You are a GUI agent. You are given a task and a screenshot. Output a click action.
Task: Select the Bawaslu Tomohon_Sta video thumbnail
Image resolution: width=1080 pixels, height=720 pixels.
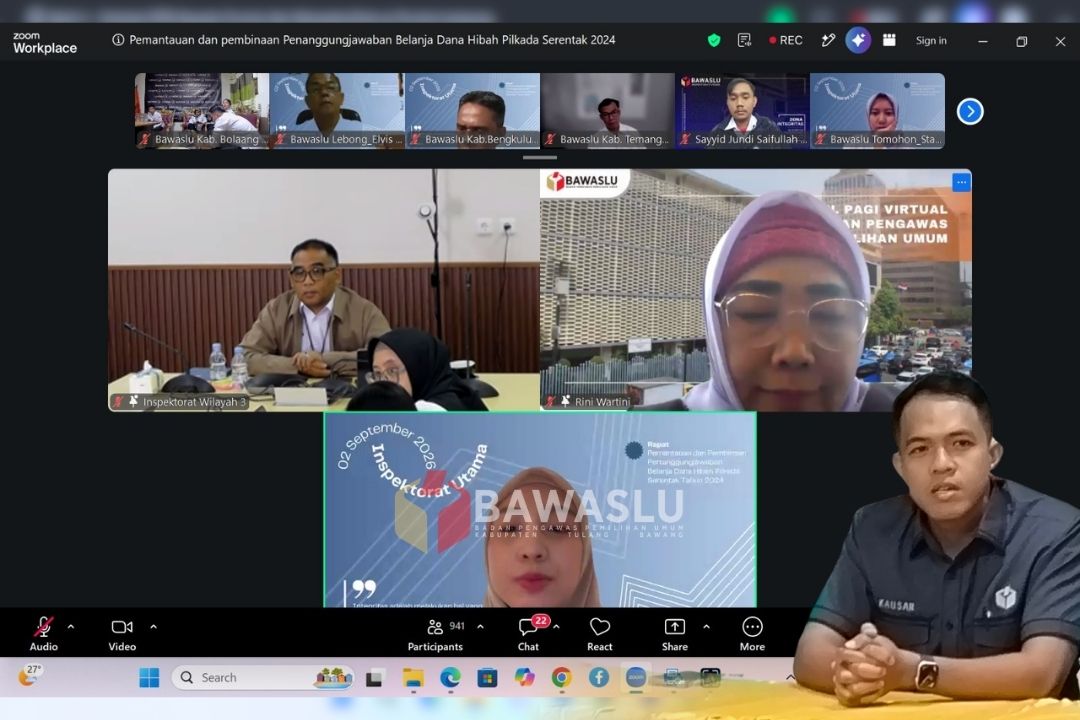pyautogui.click(x=877, y=110)
